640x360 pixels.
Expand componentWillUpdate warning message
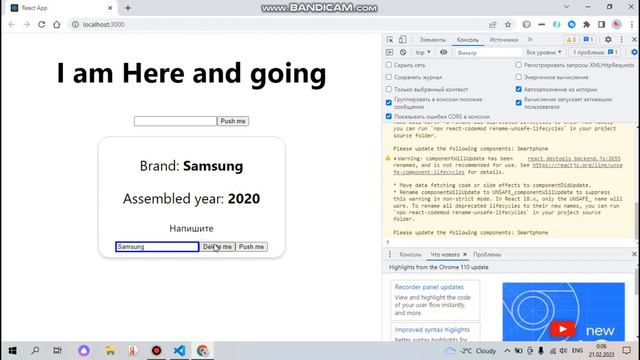[x=395, y=158]
